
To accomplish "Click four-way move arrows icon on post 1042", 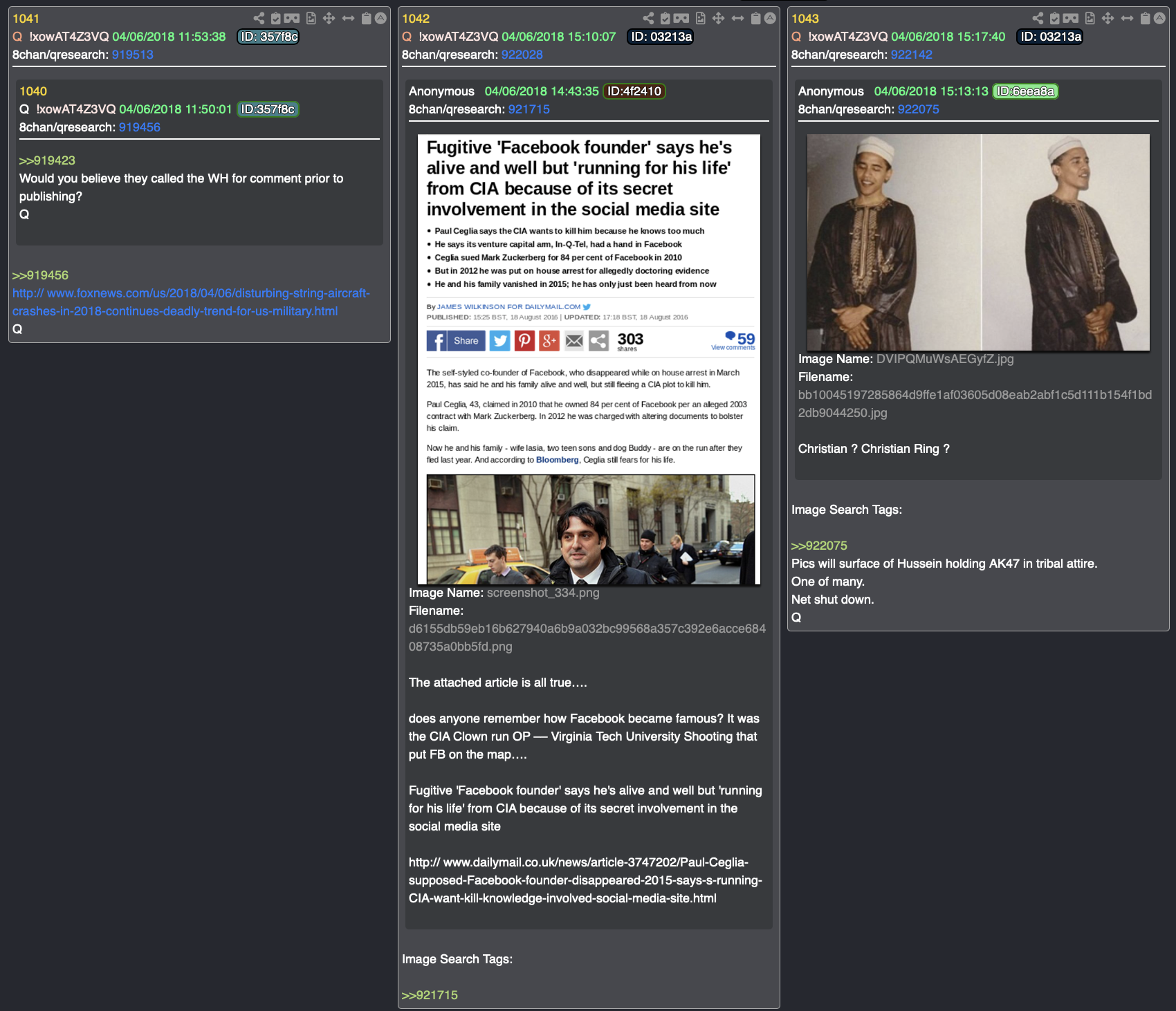I will (719, 18).
